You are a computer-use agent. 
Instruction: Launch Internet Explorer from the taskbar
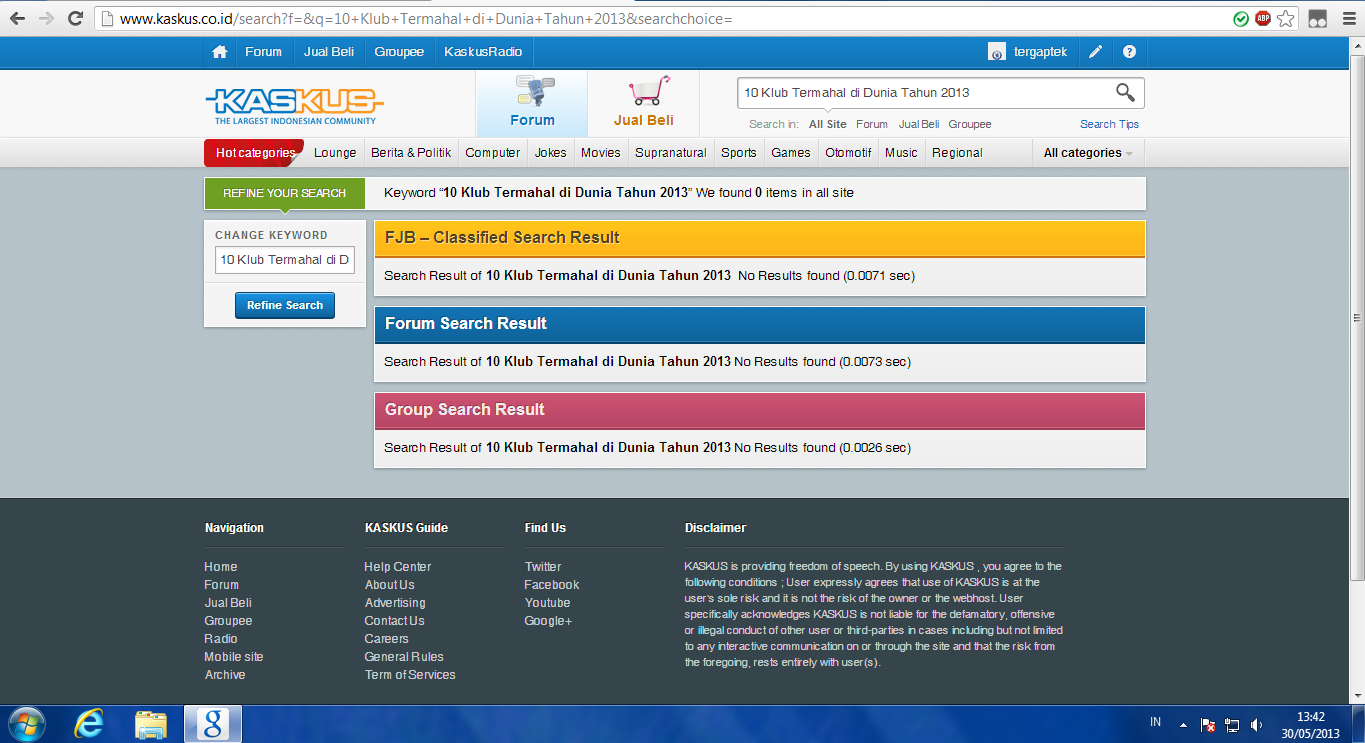pos(89,724)
